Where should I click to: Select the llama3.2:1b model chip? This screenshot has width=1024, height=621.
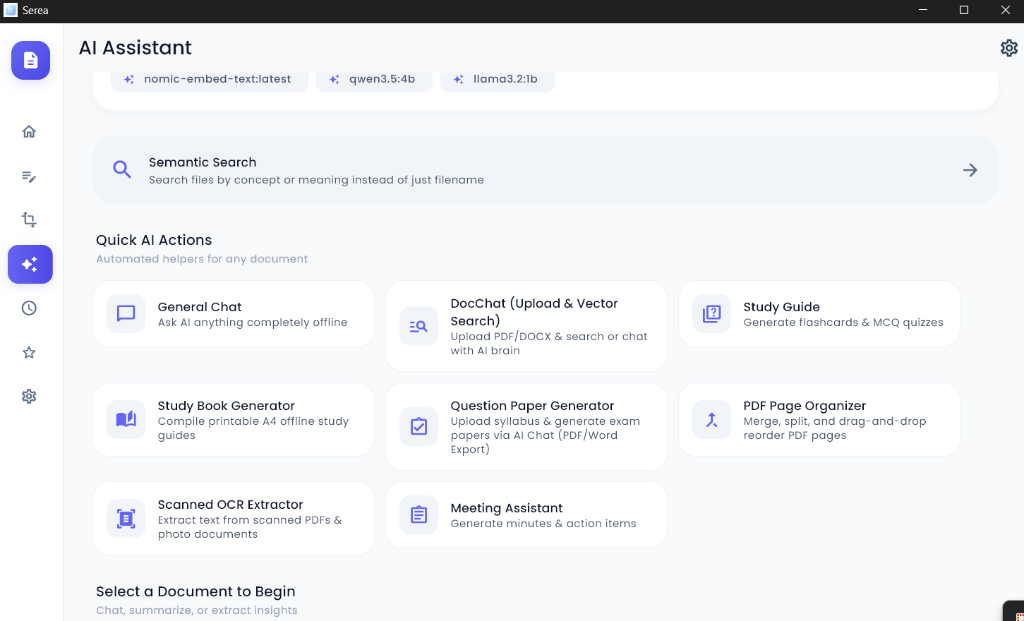click(498, 80)
